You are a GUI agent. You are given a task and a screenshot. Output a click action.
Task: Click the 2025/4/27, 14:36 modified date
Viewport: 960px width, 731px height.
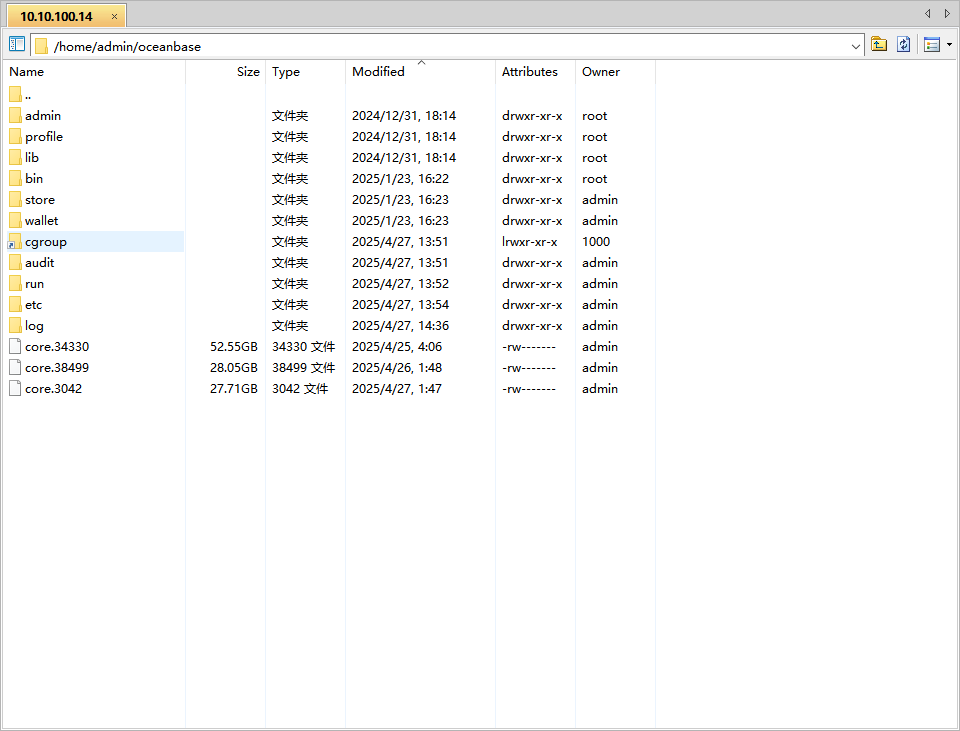coord(400,326)
